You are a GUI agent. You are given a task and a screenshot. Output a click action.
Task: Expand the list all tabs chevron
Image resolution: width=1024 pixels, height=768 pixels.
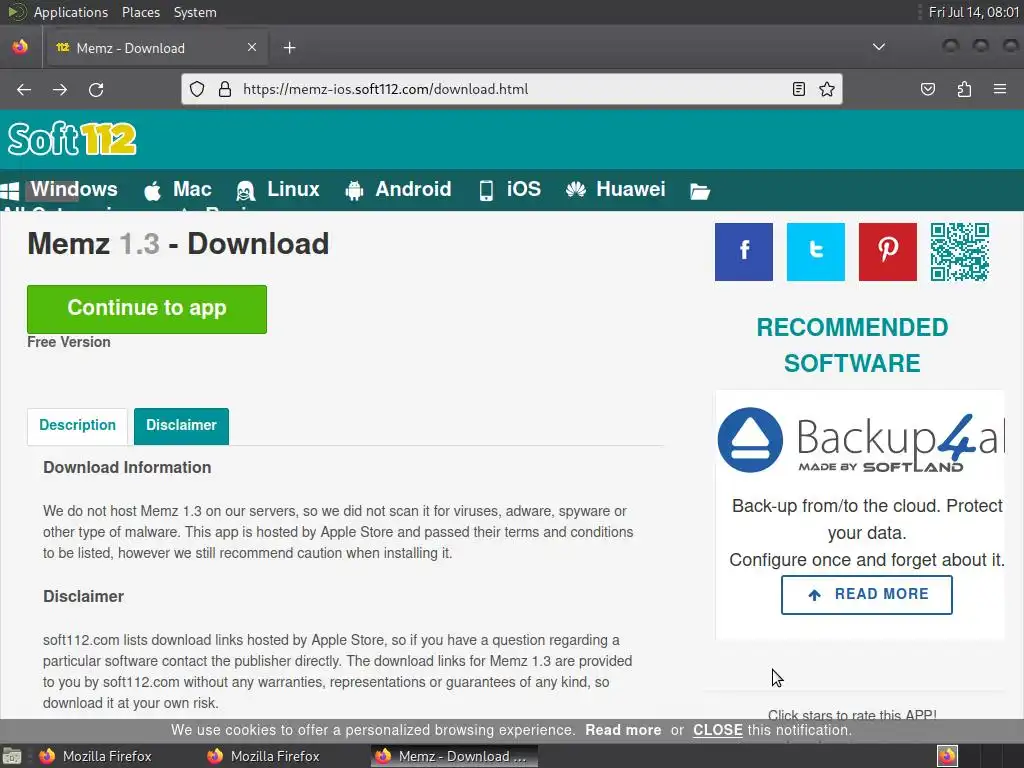(x=879, y=47)
